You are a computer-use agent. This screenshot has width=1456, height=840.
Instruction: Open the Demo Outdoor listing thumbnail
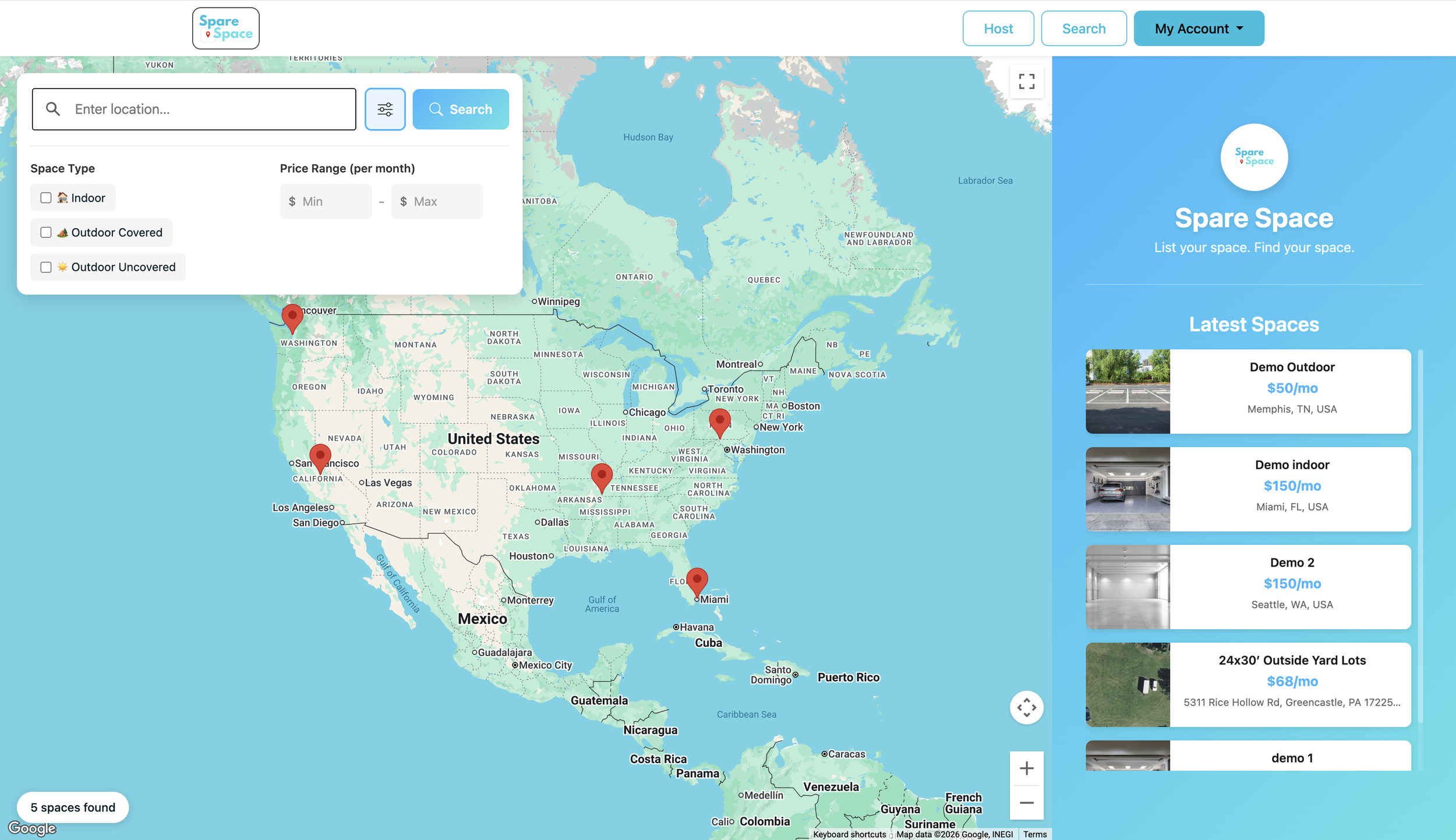click(x=1128, y=391)
